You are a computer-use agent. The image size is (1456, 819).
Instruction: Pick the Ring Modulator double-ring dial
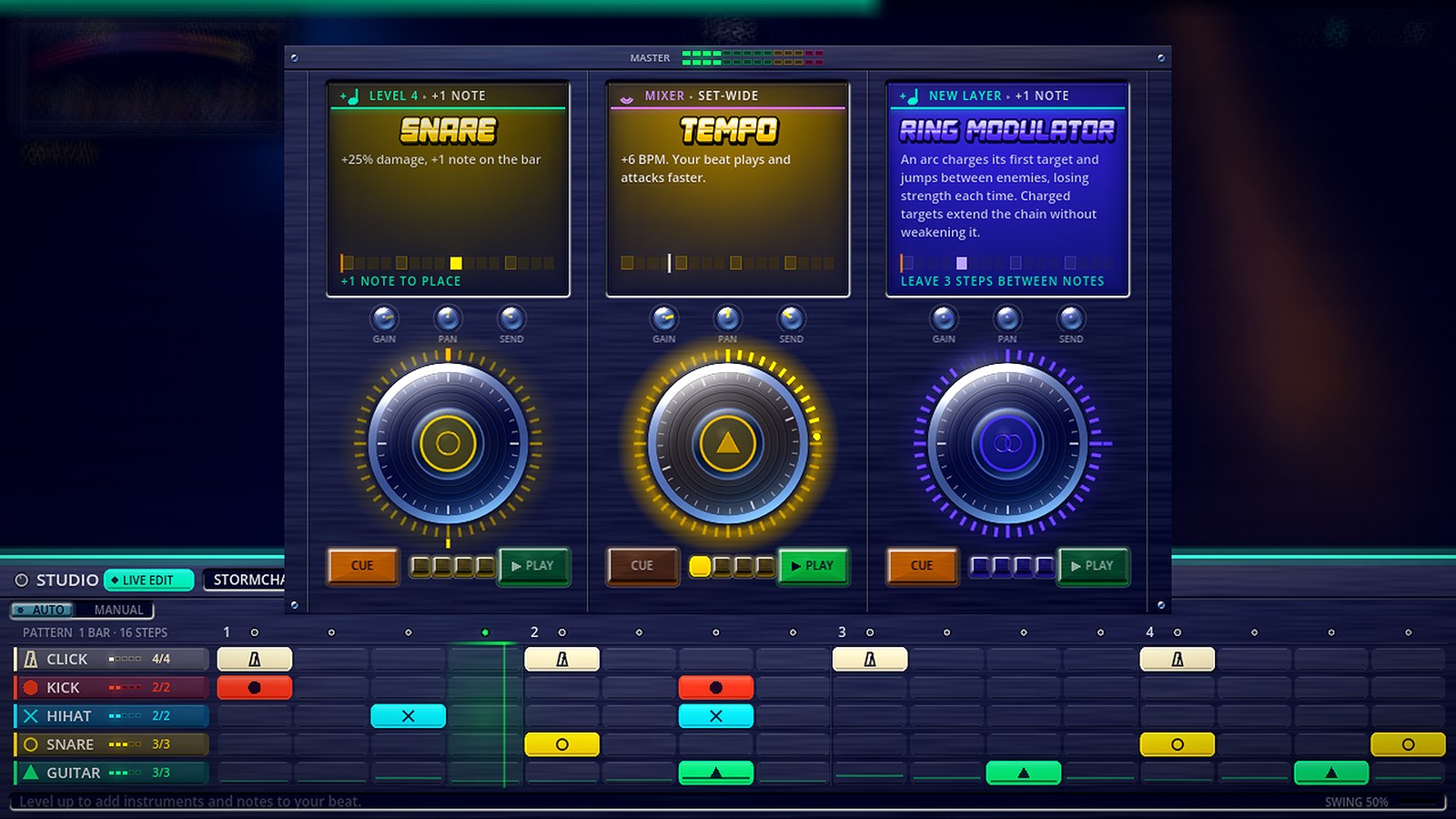coord(1007,443)
